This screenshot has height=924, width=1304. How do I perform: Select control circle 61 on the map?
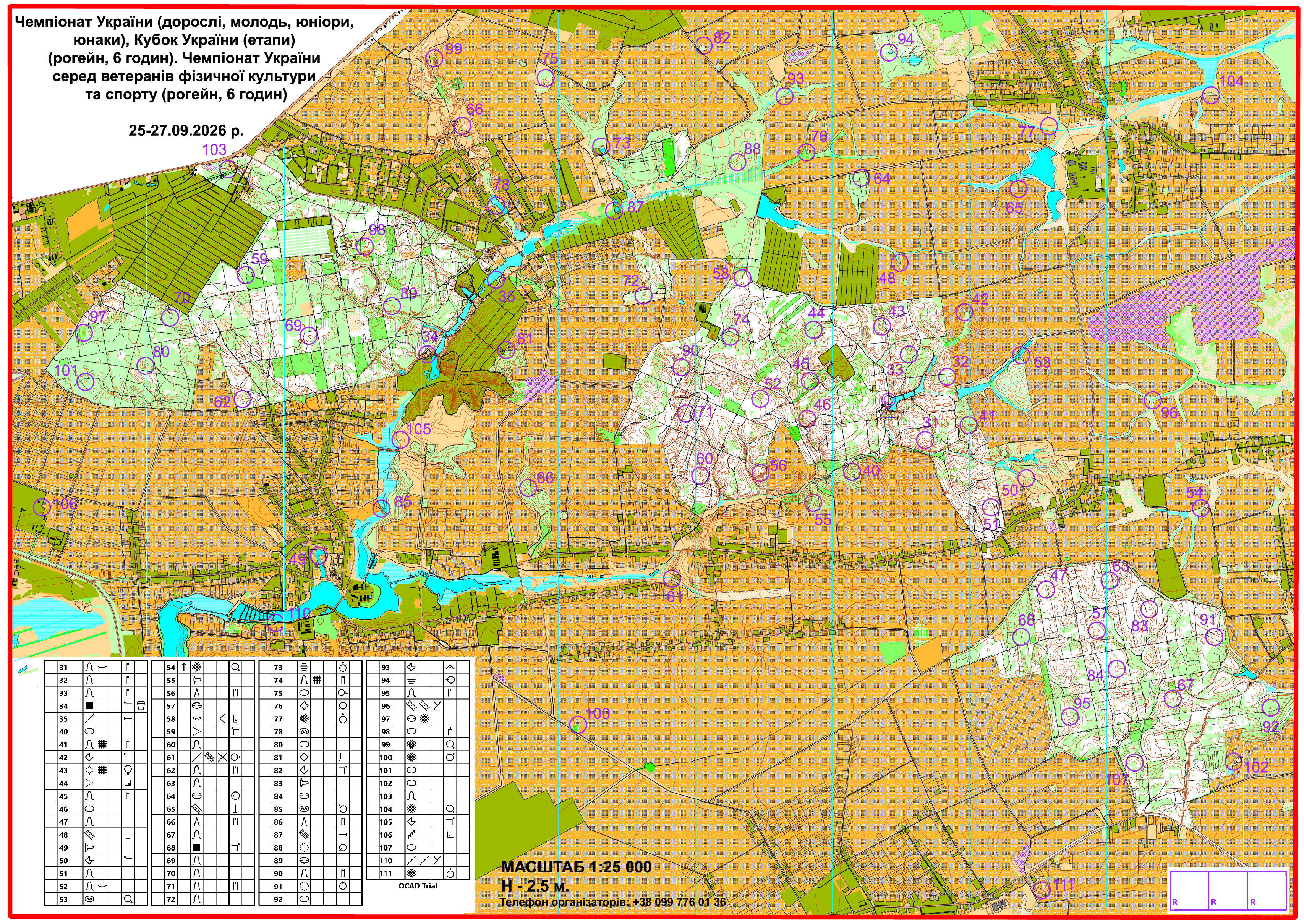point(672,579)
